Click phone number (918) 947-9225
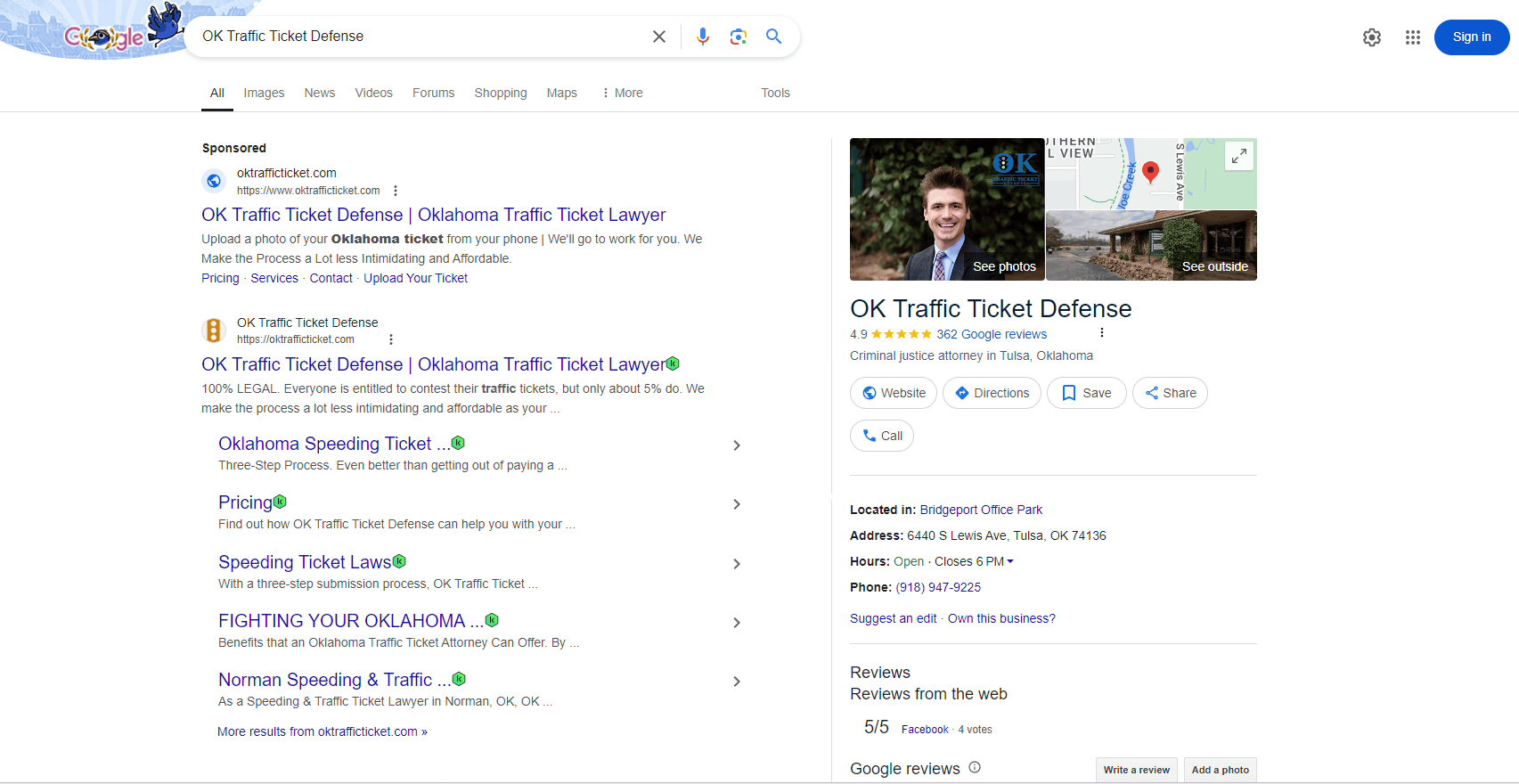Screen dimensions: 1519x784 (x=938, y=587)
